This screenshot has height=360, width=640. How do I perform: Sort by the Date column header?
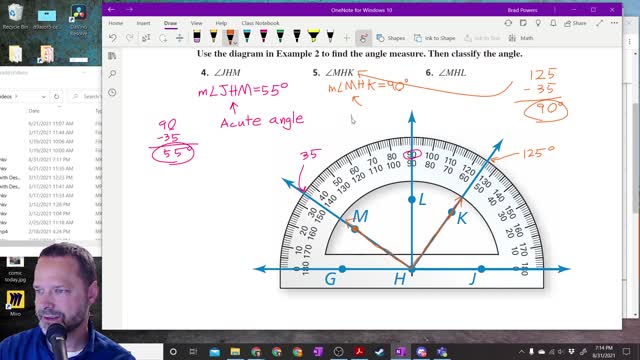pos(34,111)
